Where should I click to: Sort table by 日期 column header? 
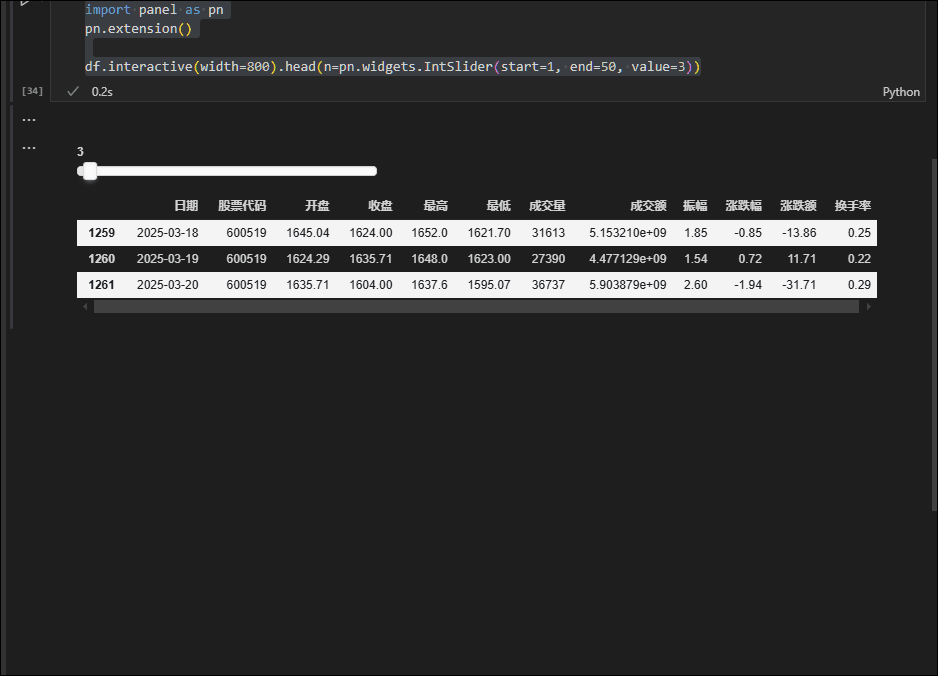(x=185, y=206)
